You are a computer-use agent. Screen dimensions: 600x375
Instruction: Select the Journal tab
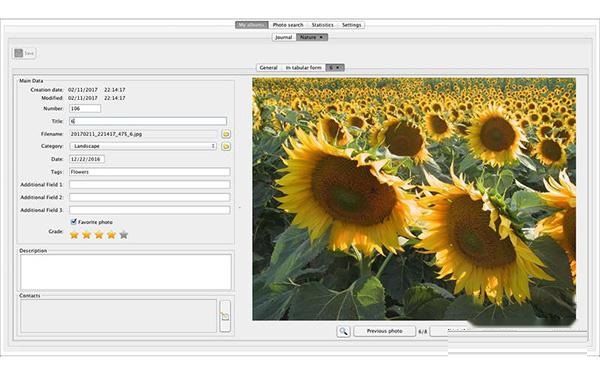pyautogui.click(x=284, y=37)
